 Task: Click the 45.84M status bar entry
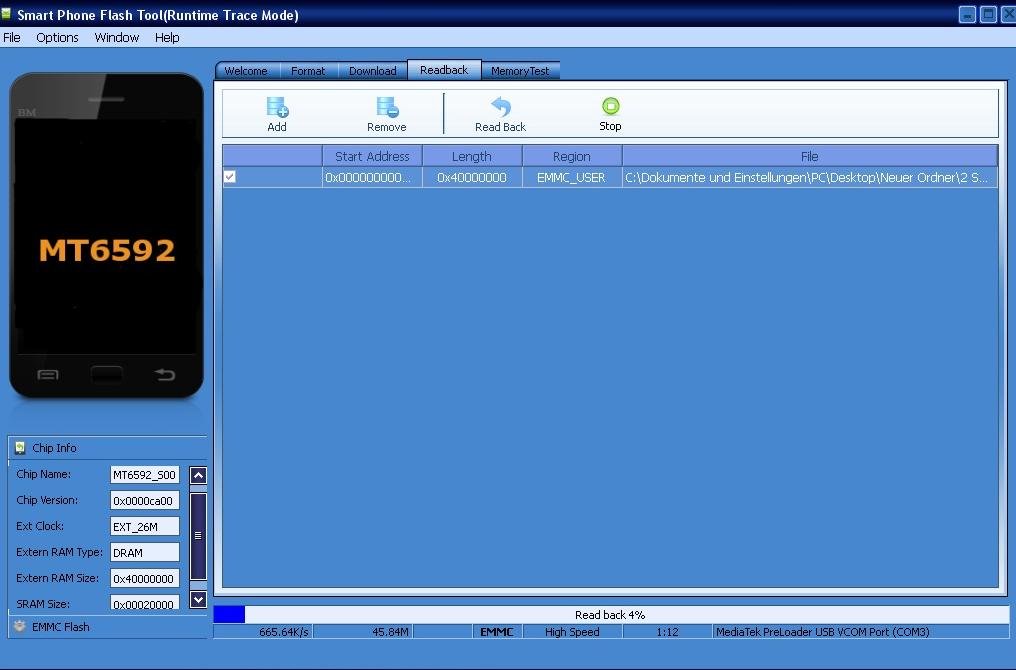363,632
